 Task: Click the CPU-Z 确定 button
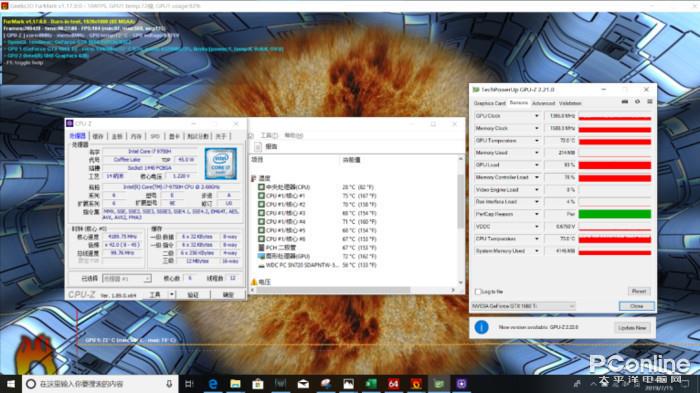click(x=228, y=295)
